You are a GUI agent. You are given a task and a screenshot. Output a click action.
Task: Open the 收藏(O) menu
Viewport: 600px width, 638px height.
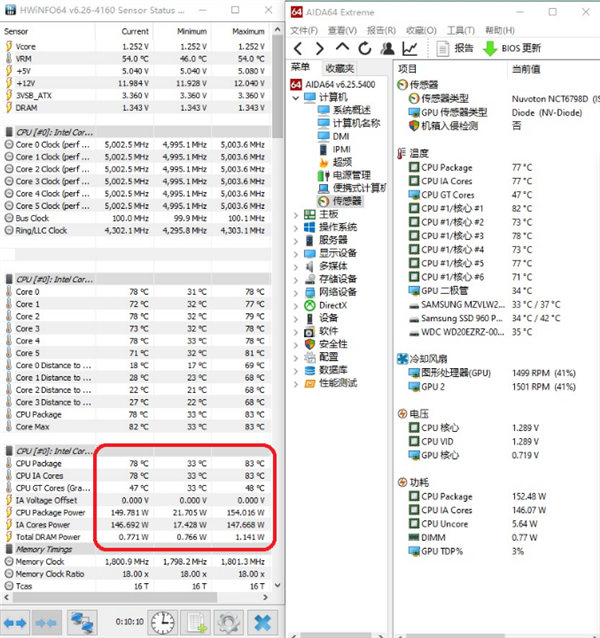tap(421, 31)
